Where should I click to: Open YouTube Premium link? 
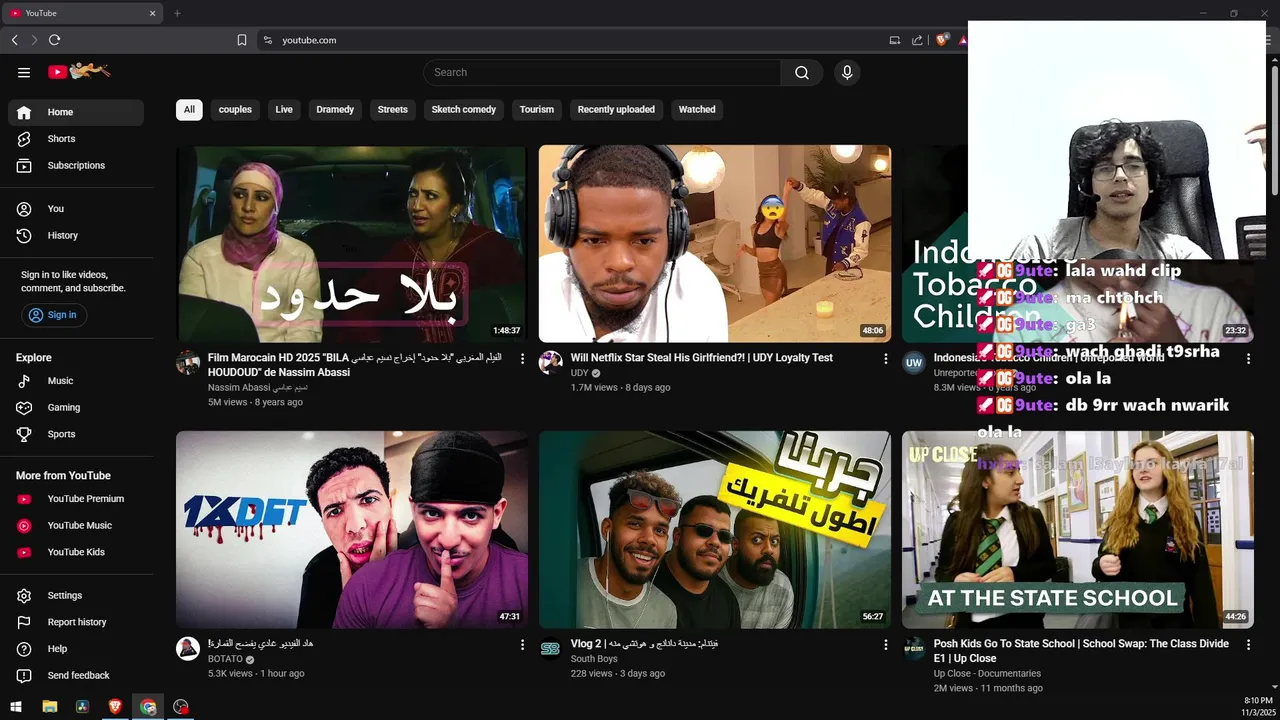pos(76,499)
